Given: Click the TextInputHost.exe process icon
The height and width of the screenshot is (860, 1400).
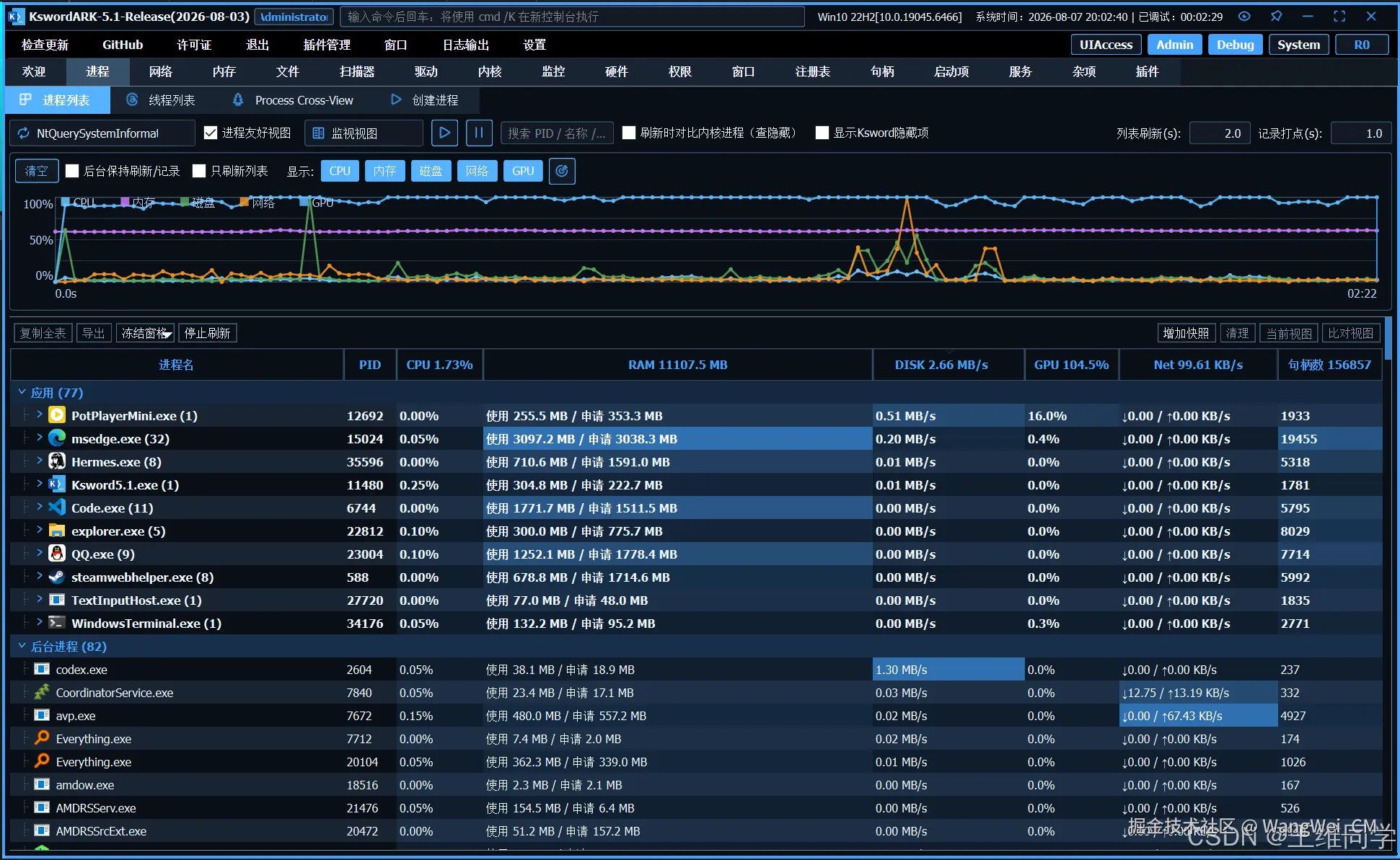Looking at the screenshot, I should [x=57, y=600].
